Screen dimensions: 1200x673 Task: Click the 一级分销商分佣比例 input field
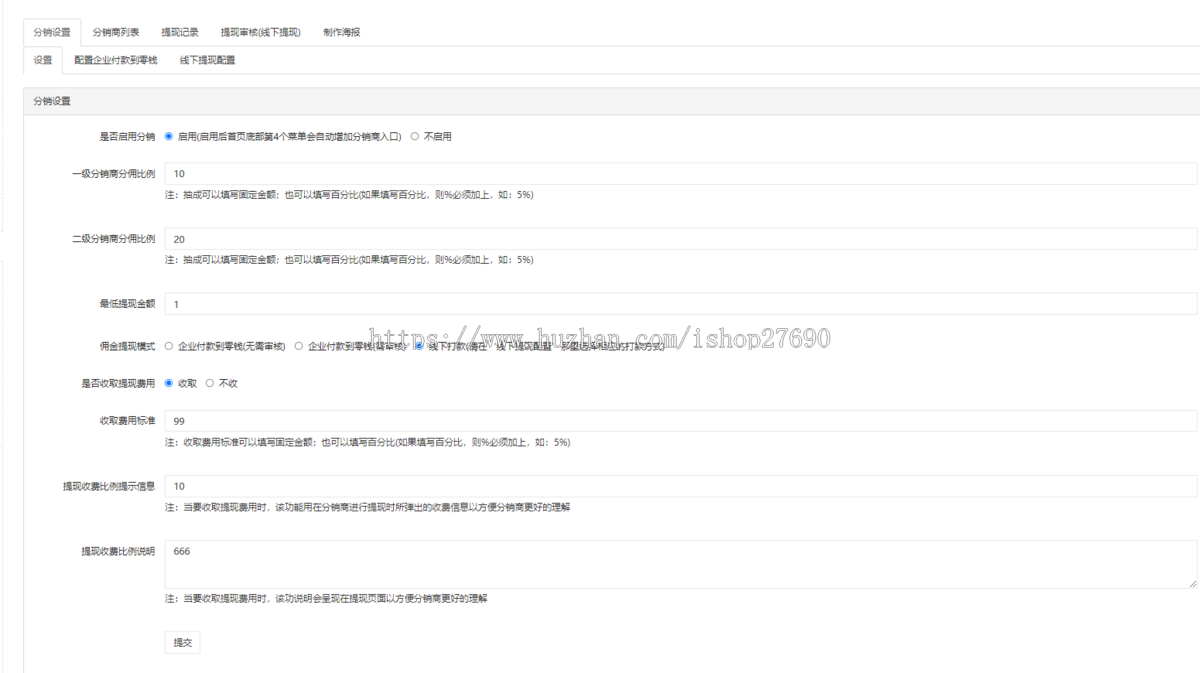coord(681,174)
